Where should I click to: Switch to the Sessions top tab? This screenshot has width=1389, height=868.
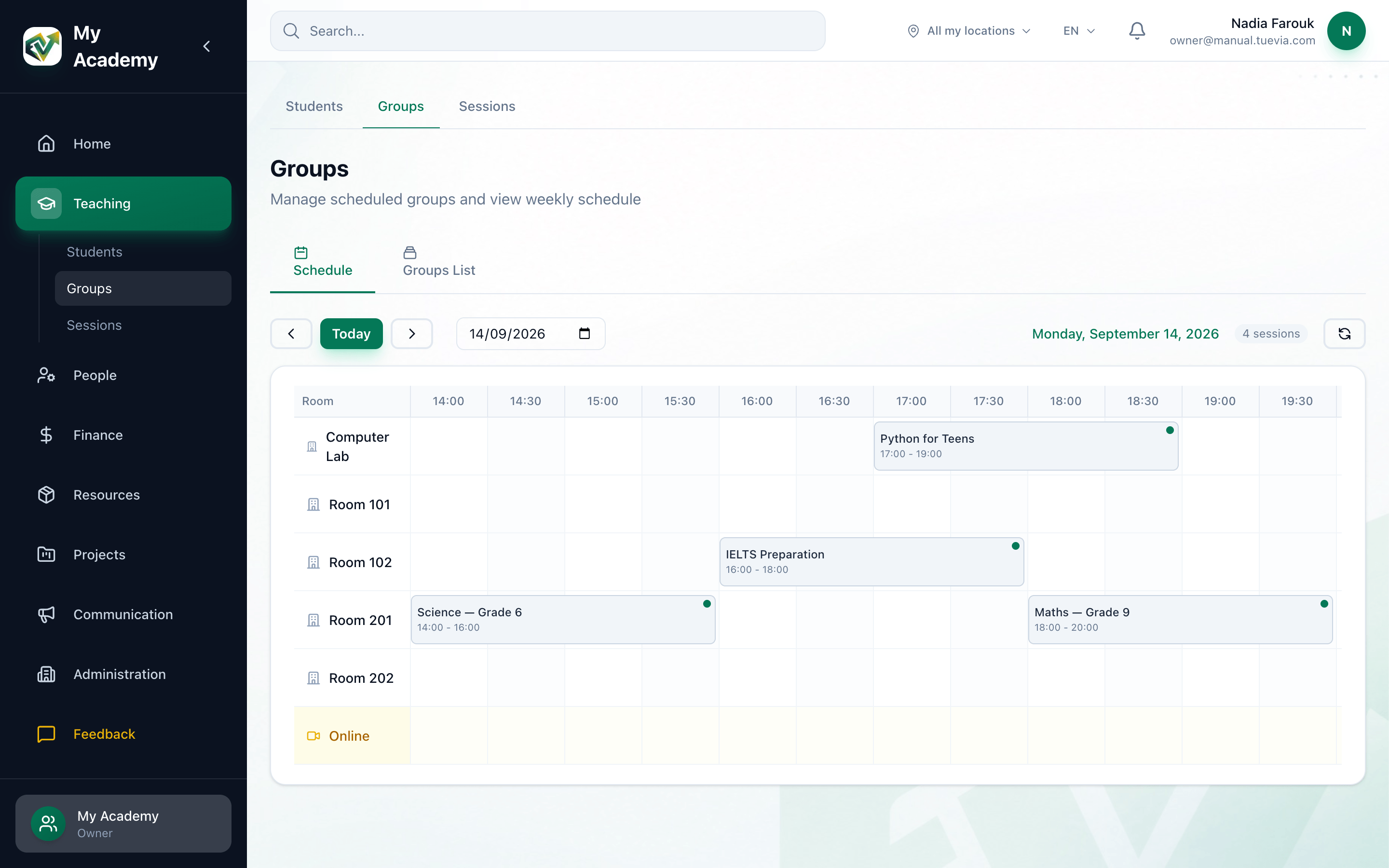point(487,106)
